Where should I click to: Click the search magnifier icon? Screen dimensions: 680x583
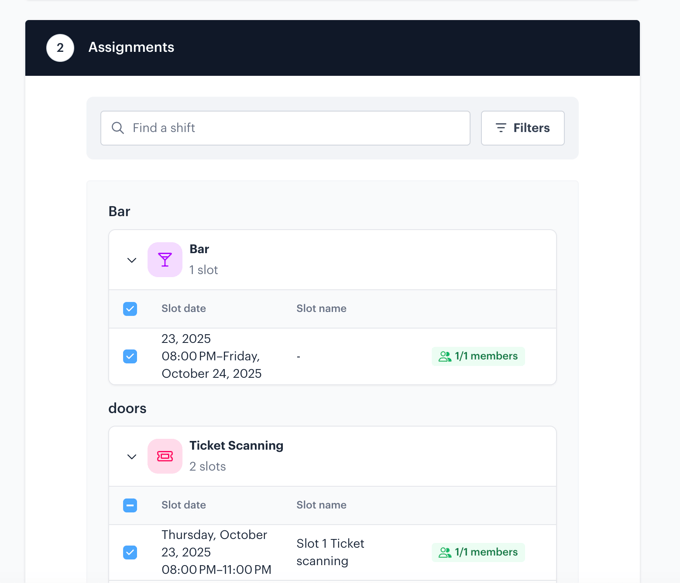point(118,128)
